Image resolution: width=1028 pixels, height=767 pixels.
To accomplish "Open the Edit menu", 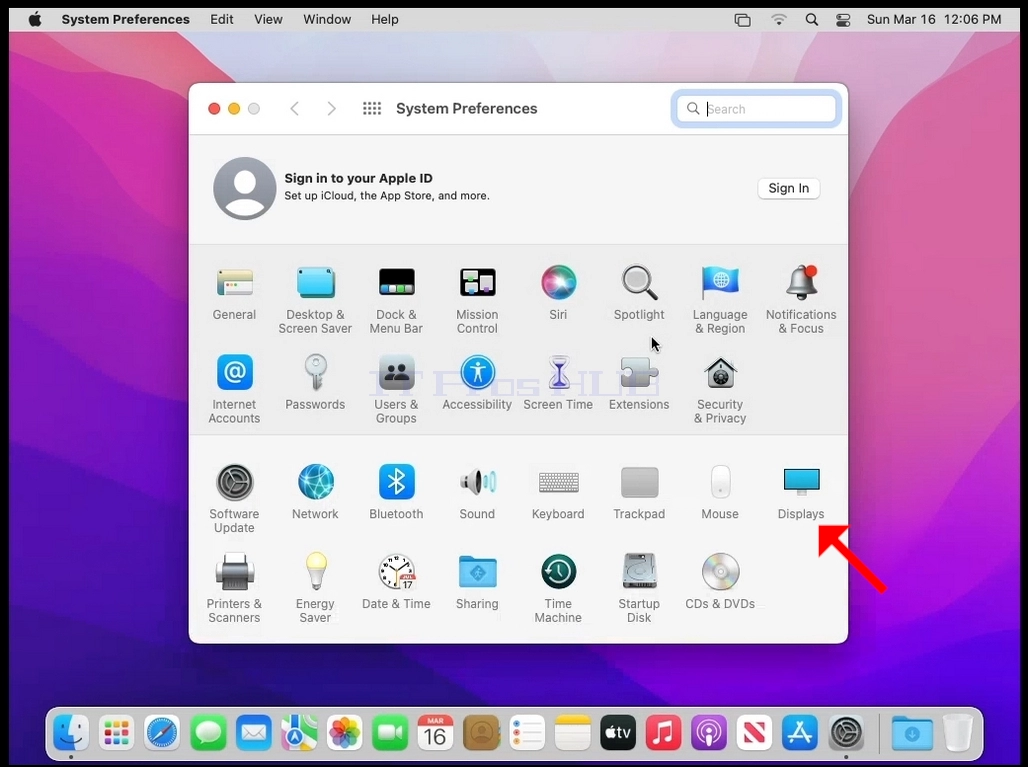I will pos(222,20).
